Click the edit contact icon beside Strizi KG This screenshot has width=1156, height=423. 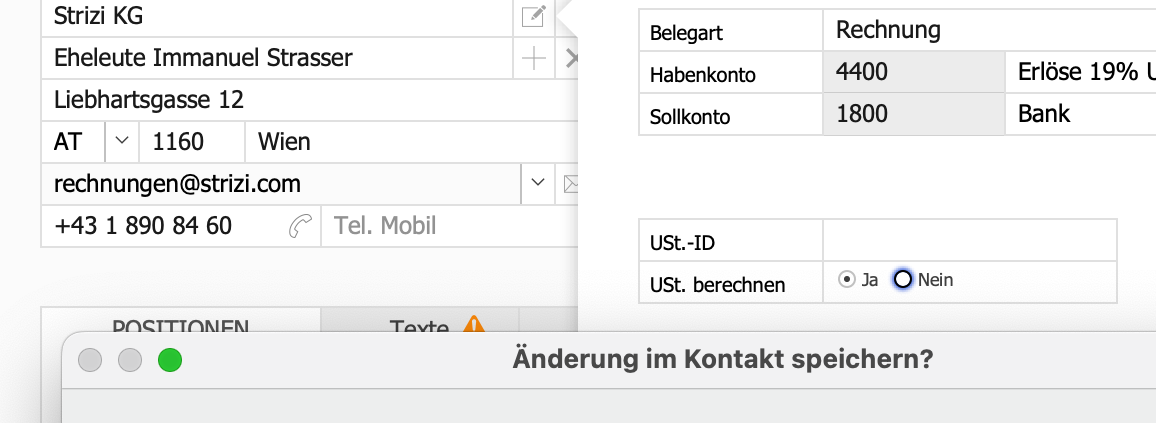[535, 16]
